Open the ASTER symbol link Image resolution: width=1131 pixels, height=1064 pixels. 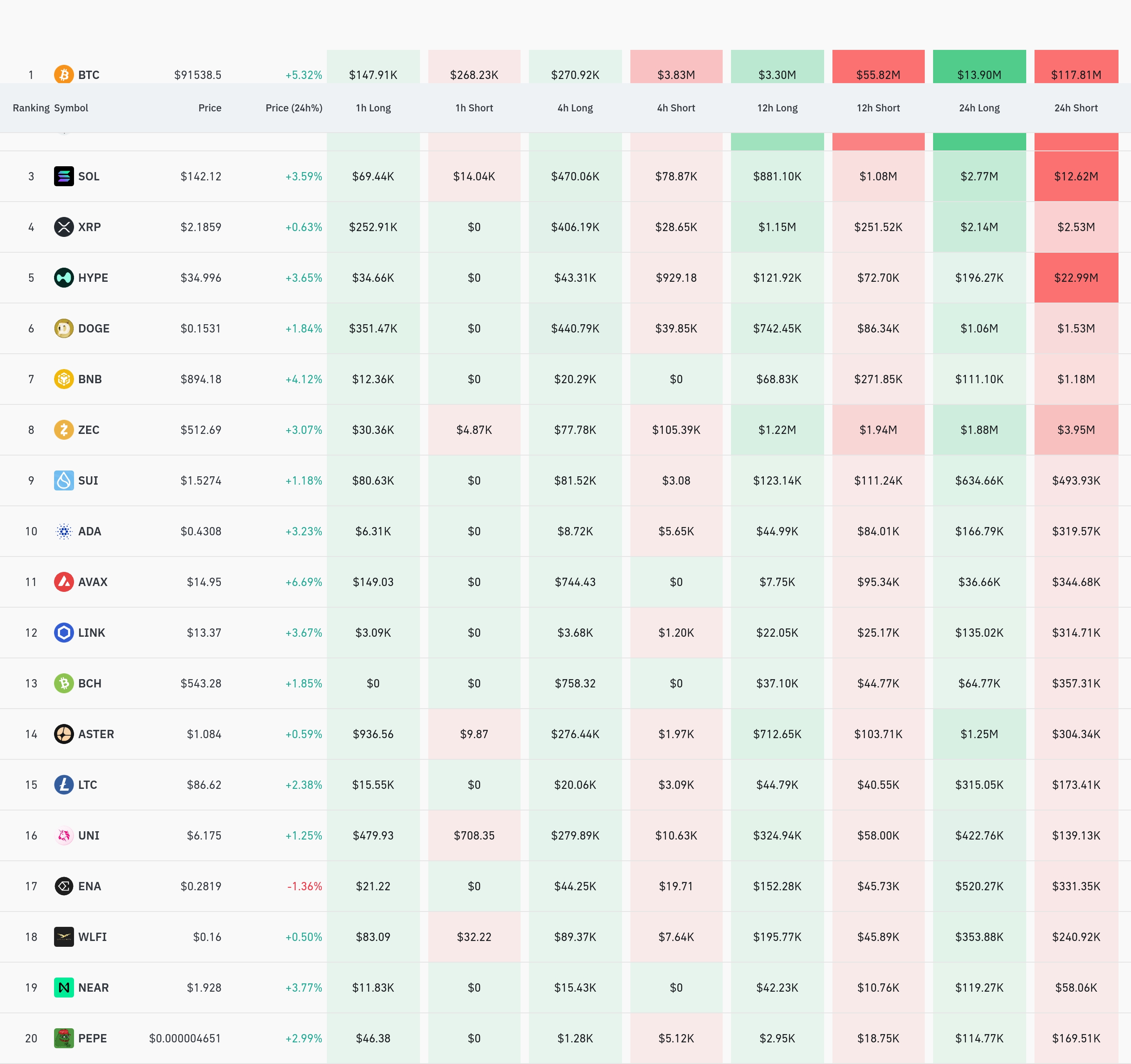pos(96,734)
